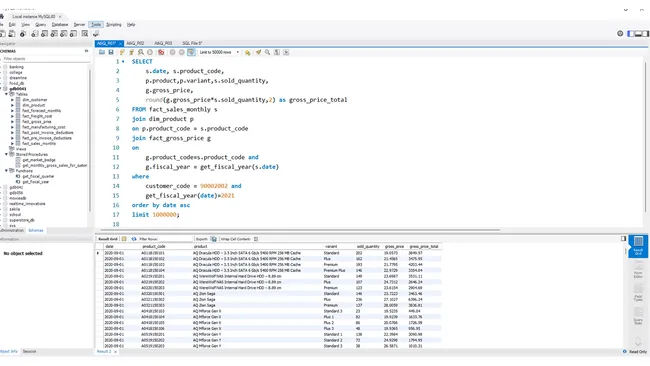Image resolution: width=650 pixels, height=366 pixels.
Task: Open the Query menu
Action: [41, 24]
